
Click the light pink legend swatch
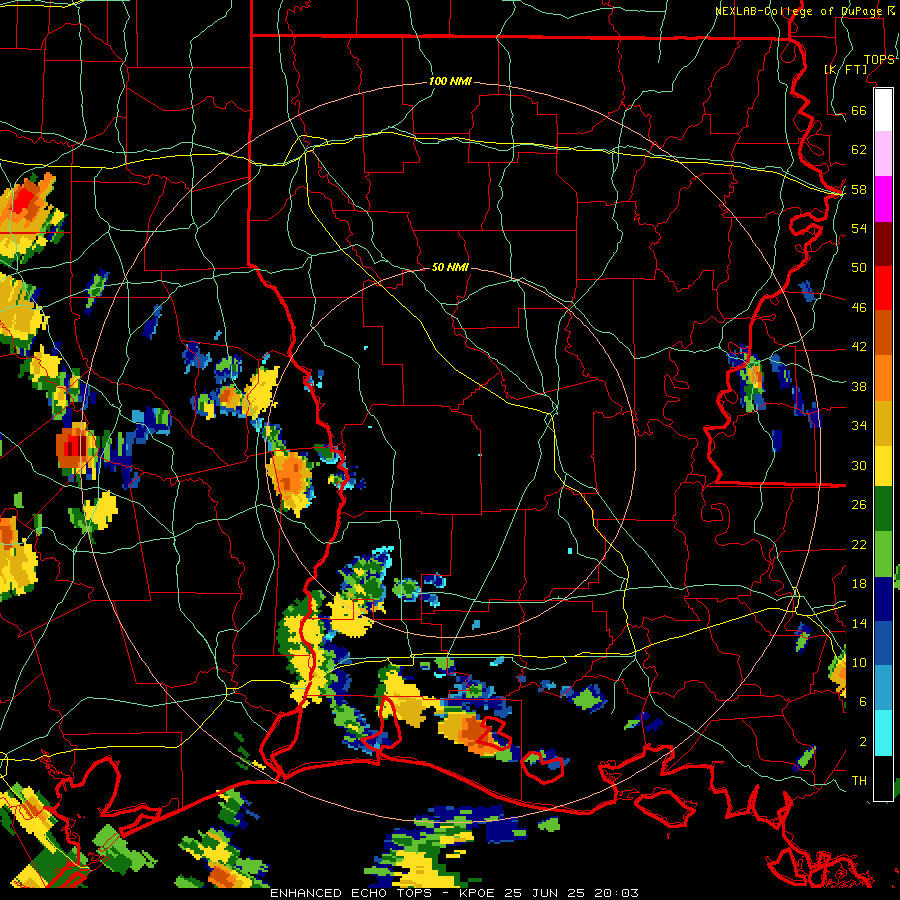[883, 154]
